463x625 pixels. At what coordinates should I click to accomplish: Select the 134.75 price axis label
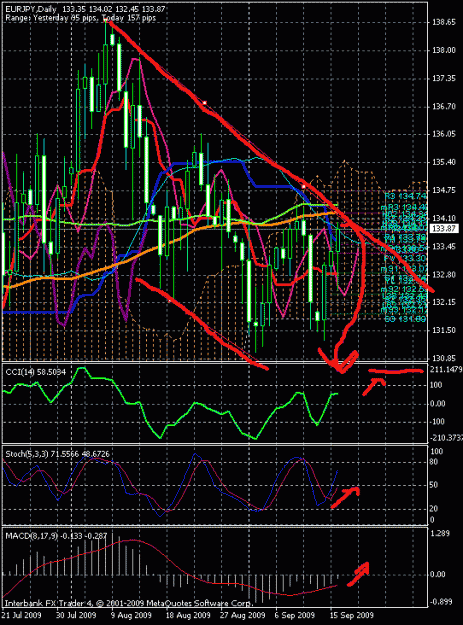pyautogui.click(x=443, y=191)
